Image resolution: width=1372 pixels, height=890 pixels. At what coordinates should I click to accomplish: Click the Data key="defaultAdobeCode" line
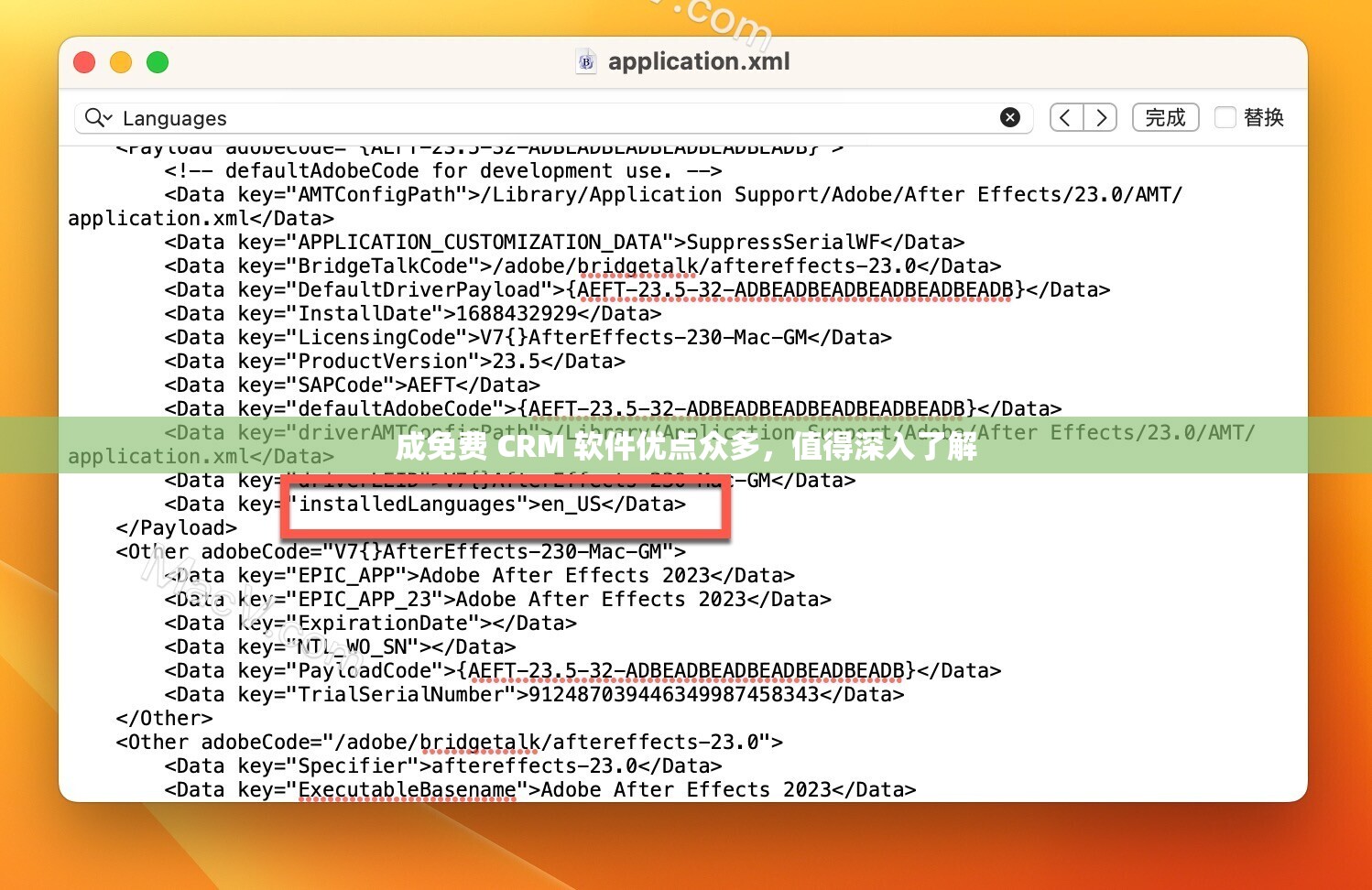click(613, 409)
